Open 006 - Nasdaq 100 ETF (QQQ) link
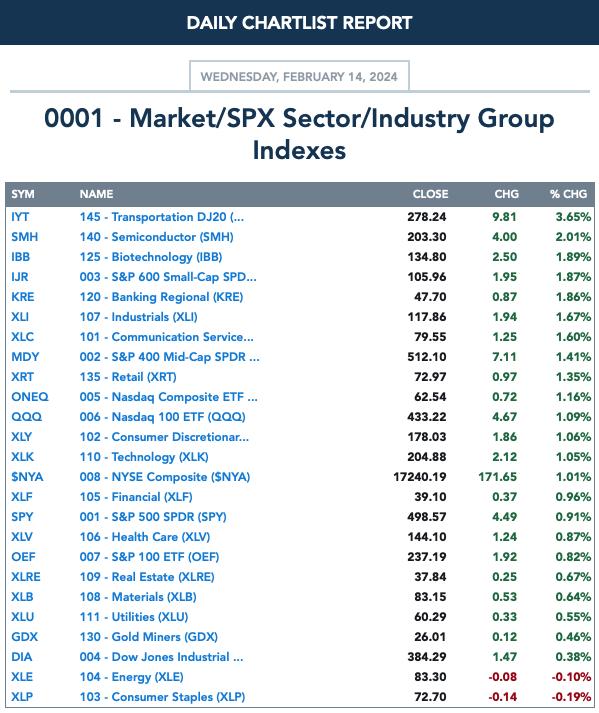This screenshot has width=599, height=713. (x=162, y=417)
